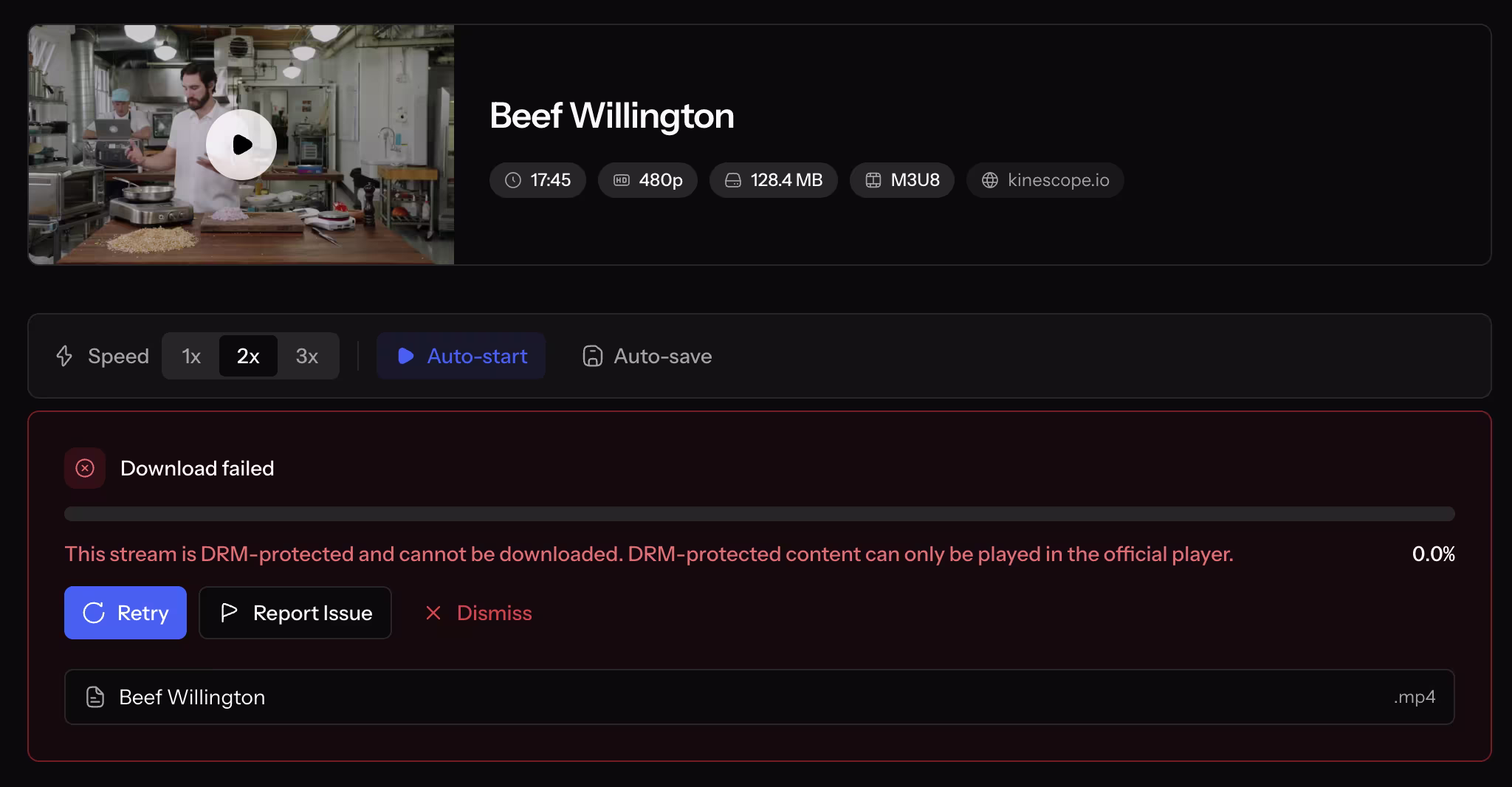
Task: Dismiss the download error
Action: tap(478, 613)
